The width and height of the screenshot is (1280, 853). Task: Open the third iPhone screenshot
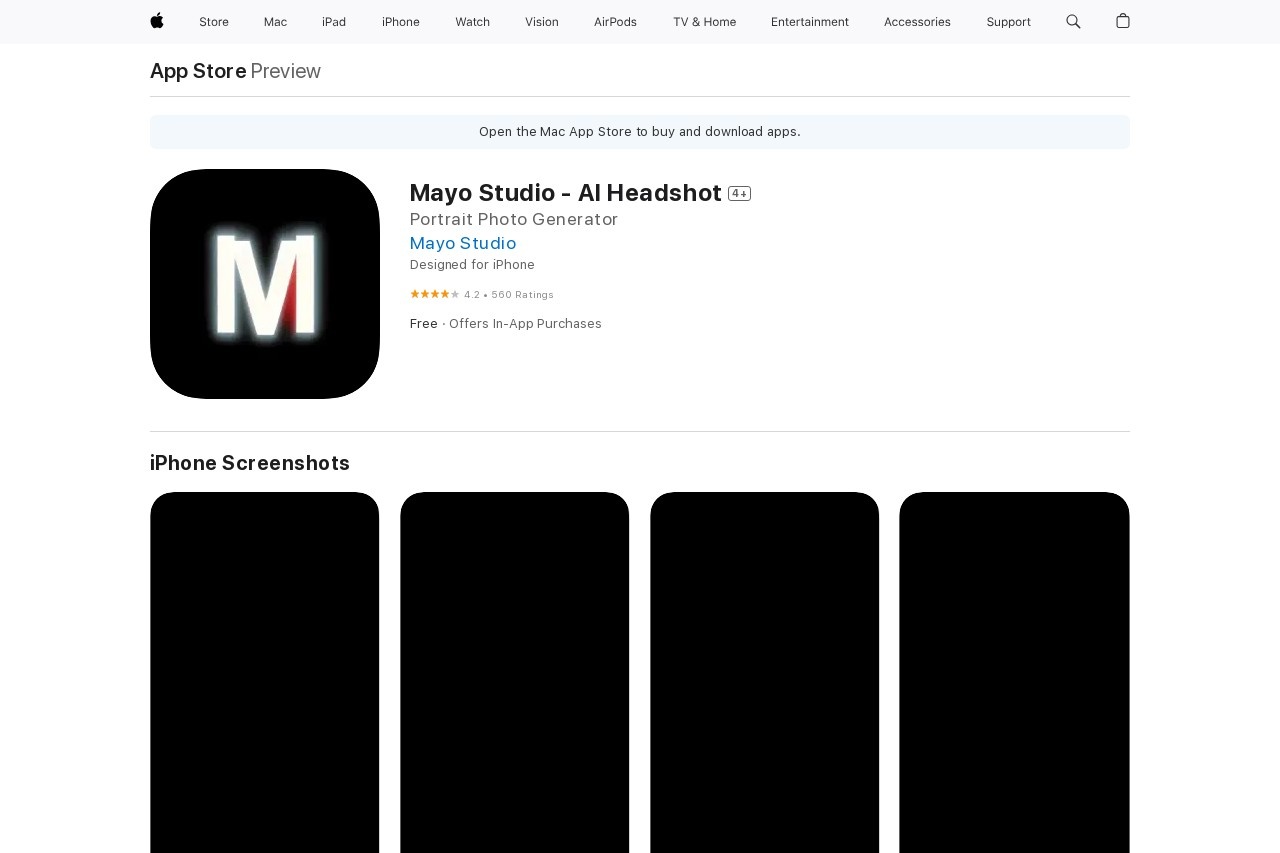(x=765, y=672)
